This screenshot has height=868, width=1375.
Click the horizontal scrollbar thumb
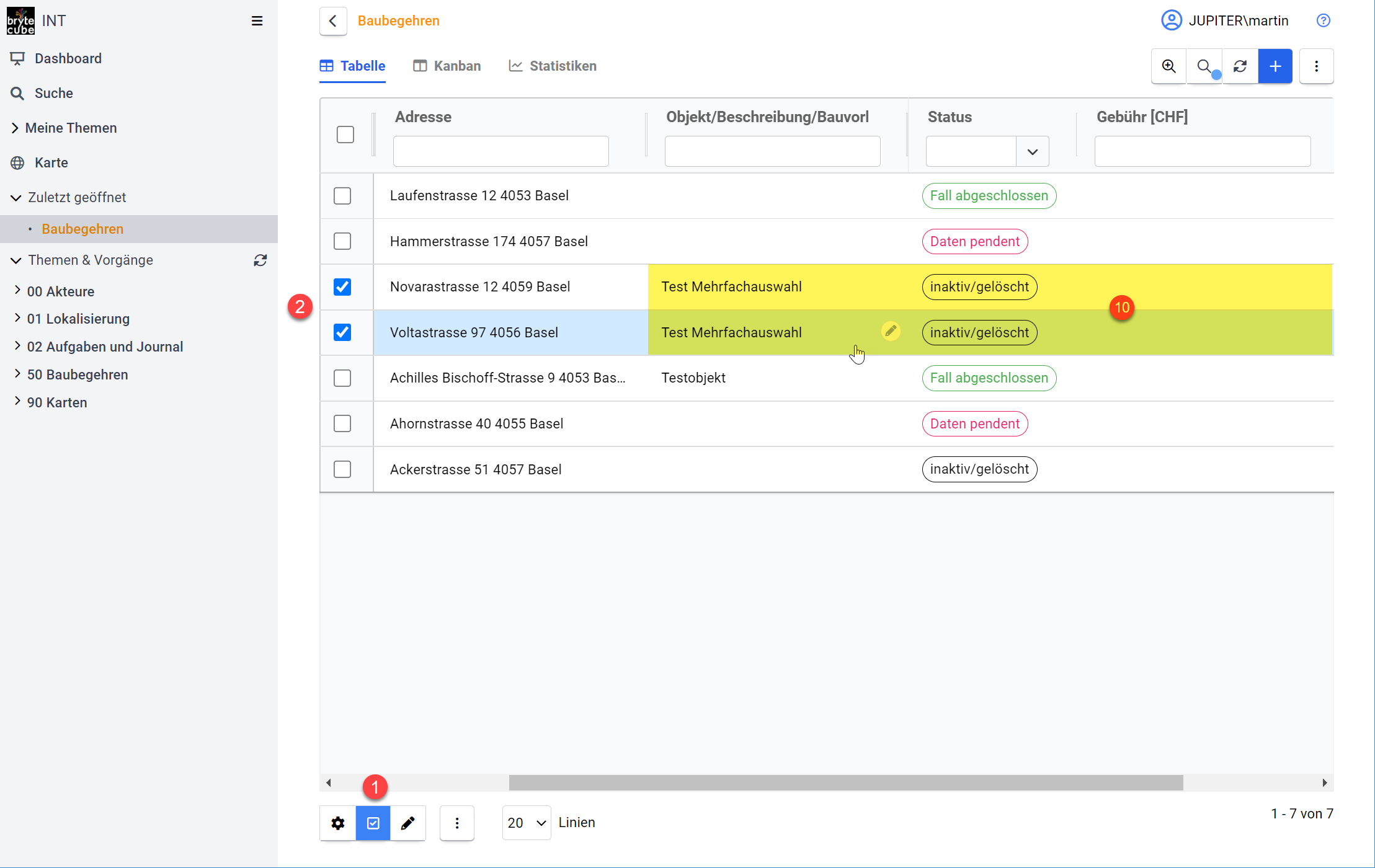846,782
